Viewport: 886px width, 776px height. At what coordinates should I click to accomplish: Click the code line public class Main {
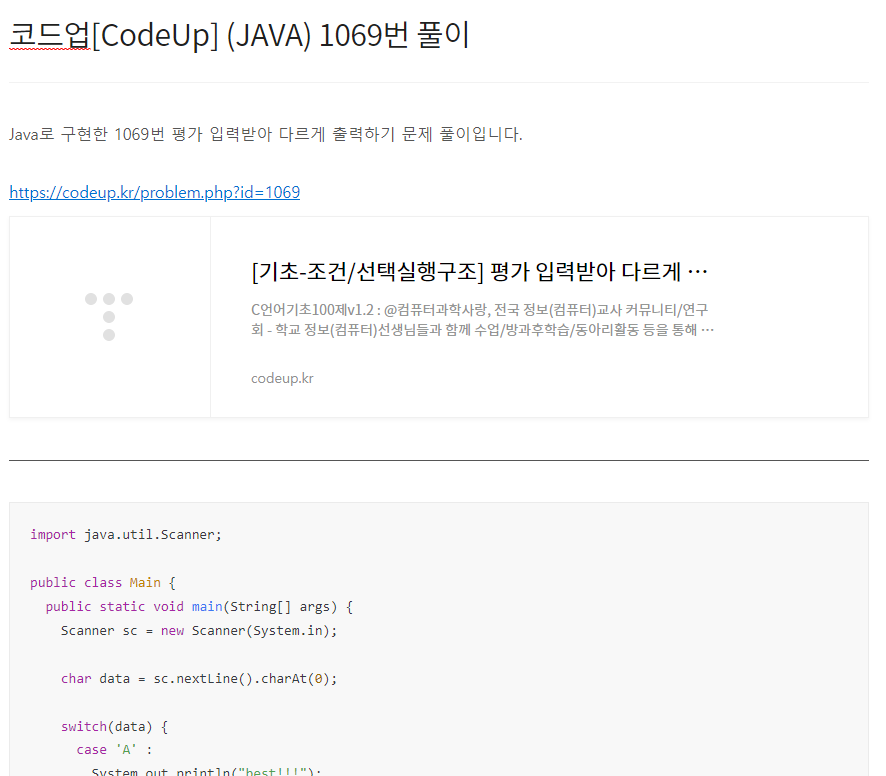tap(103, 583)
